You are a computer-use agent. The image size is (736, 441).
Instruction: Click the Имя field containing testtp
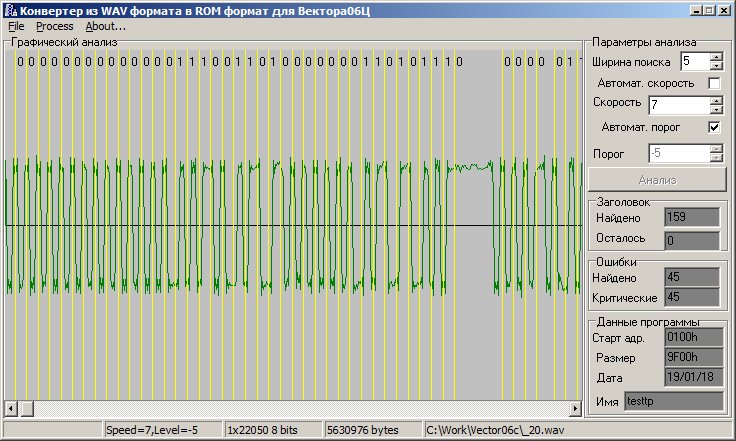[671, 401]
